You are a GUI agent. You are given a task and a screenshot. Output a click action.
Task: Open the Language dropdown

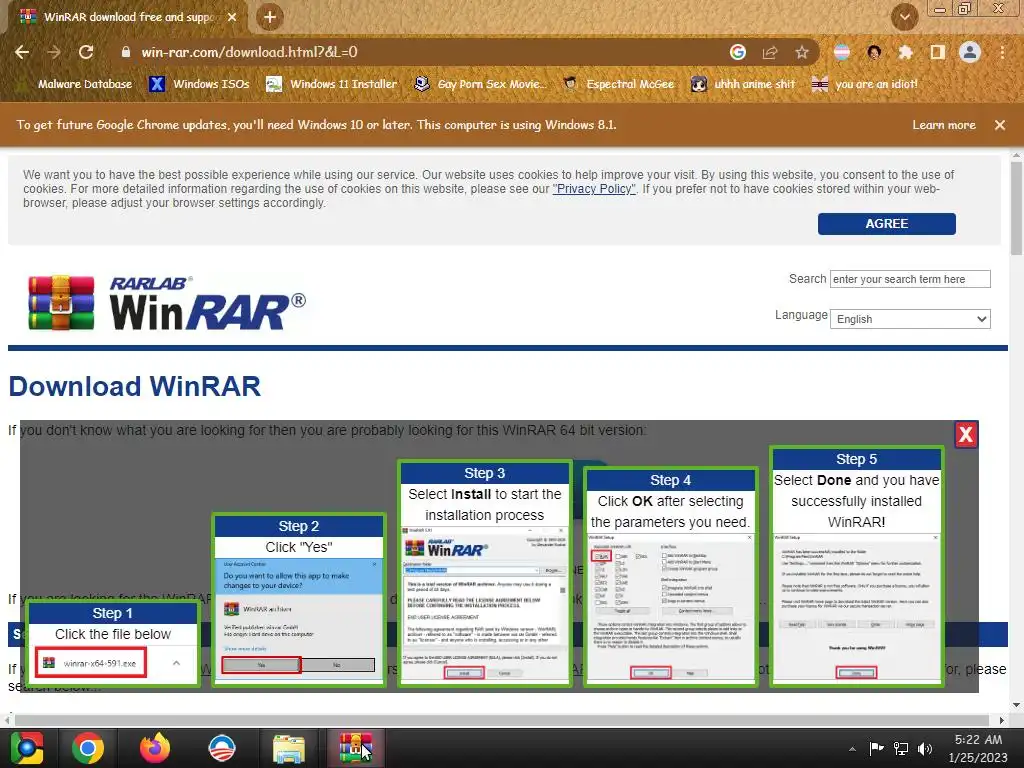pyautogui.click(x=910, y=319)
